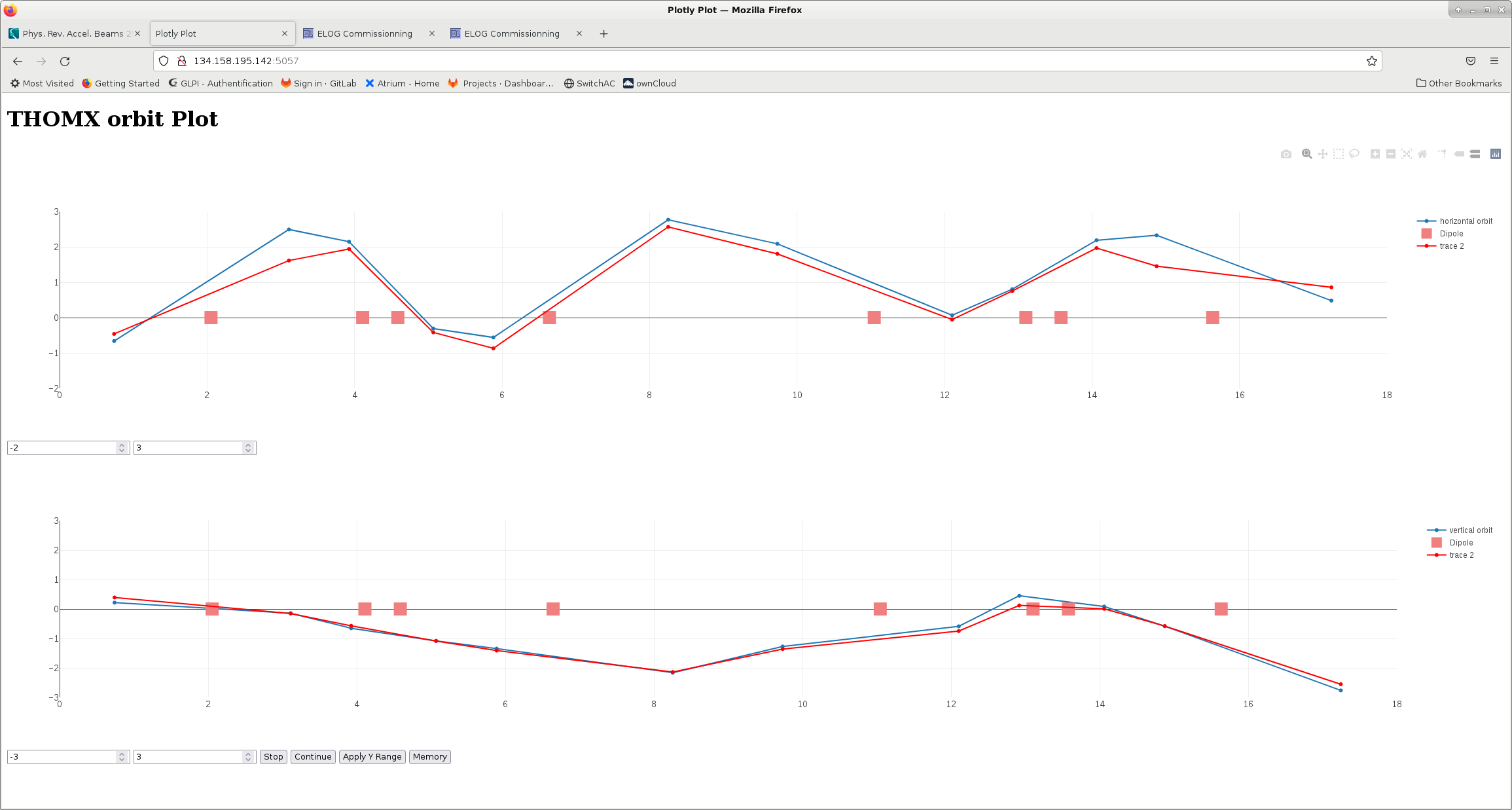Open the Firefox hamburger menu
This screenshot has height=810, width=1512.
(1494, 61)
